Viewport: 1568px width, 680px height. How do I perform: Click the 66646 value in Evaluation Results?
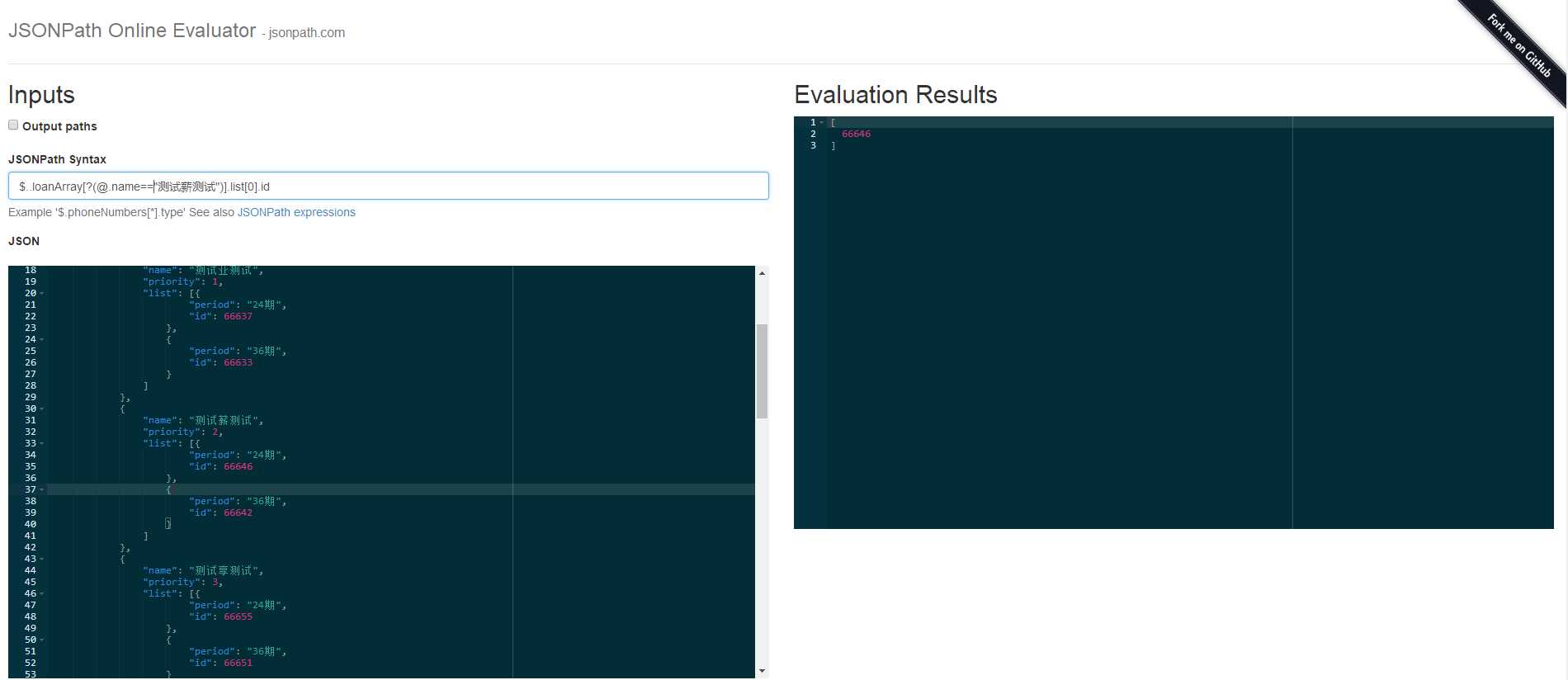[857, 135]
